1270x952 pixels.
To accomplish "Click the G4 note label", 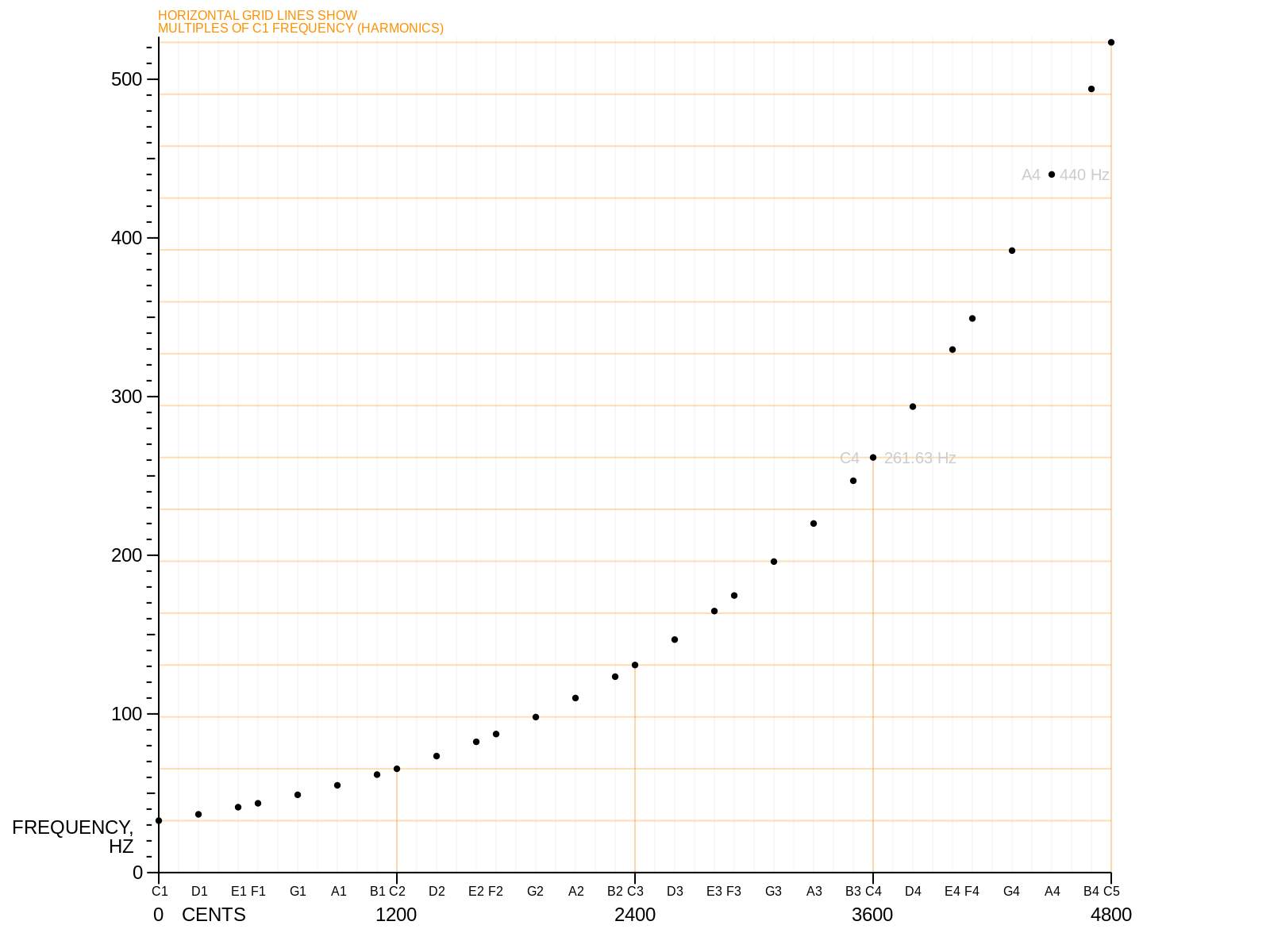I will click(1011, 891).
